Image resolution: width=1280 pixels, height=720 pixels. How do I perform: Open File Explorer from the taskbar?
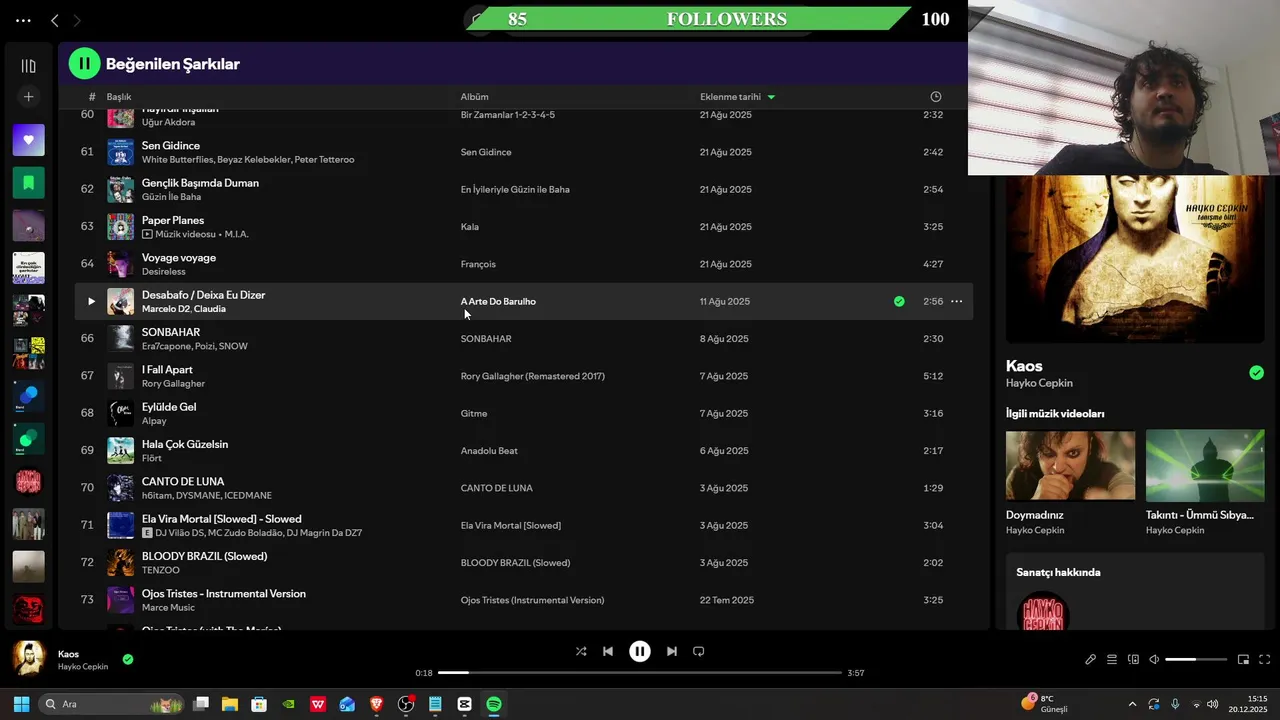tap(230, 704)
